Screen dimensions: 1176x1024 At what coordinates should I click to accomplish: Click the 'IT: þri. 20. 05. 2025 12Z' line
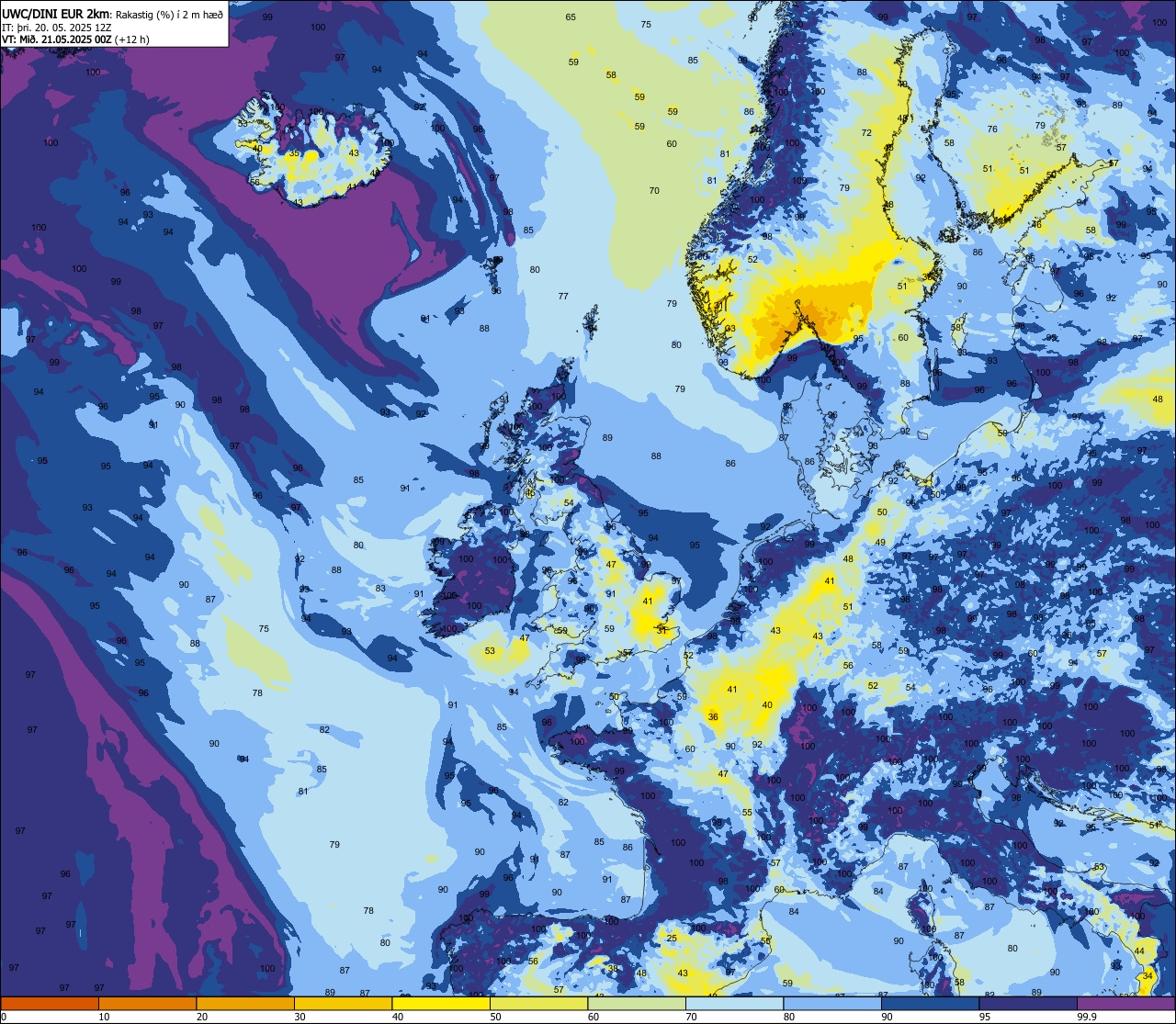point(56,27)
